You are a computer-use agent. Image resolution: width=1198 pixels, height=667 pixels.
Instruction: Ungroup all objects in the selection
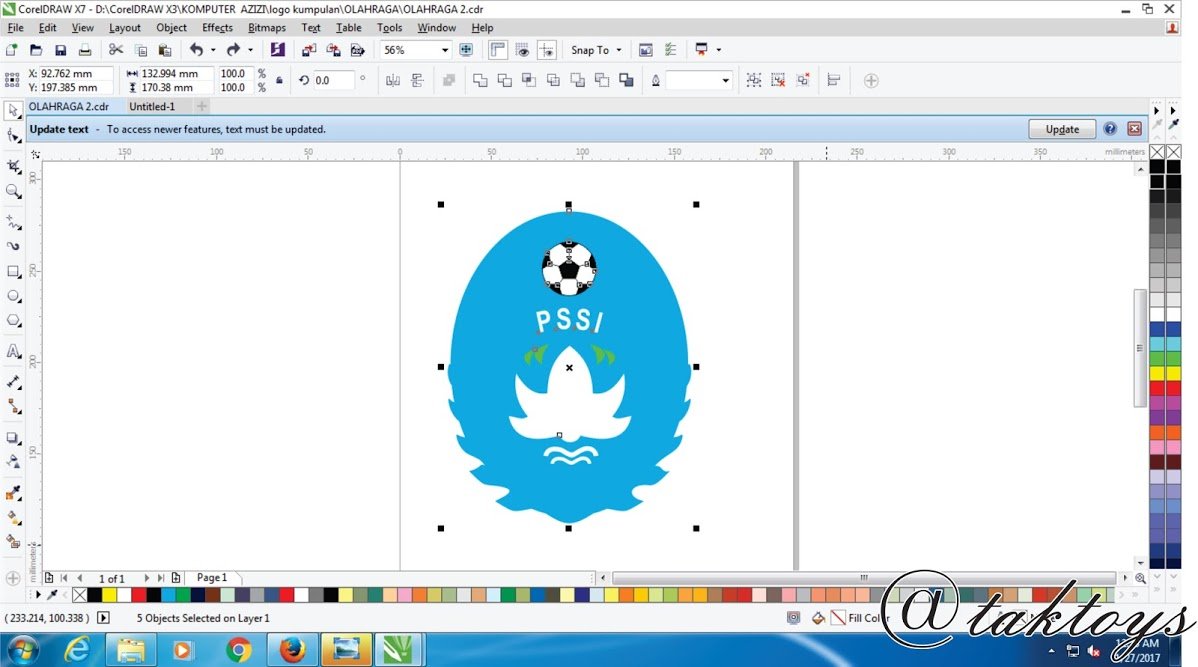[x=802, y=80]
